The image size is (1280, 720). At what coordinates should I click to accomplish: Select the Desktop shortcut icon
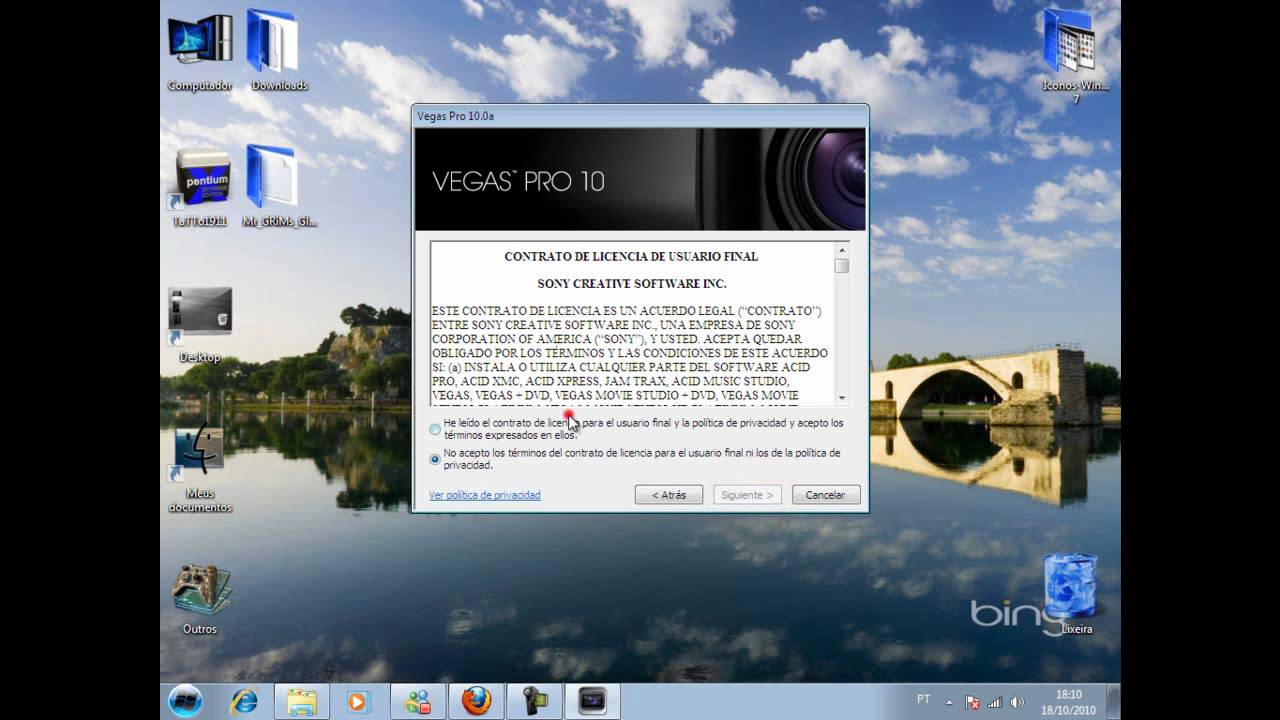200,325
